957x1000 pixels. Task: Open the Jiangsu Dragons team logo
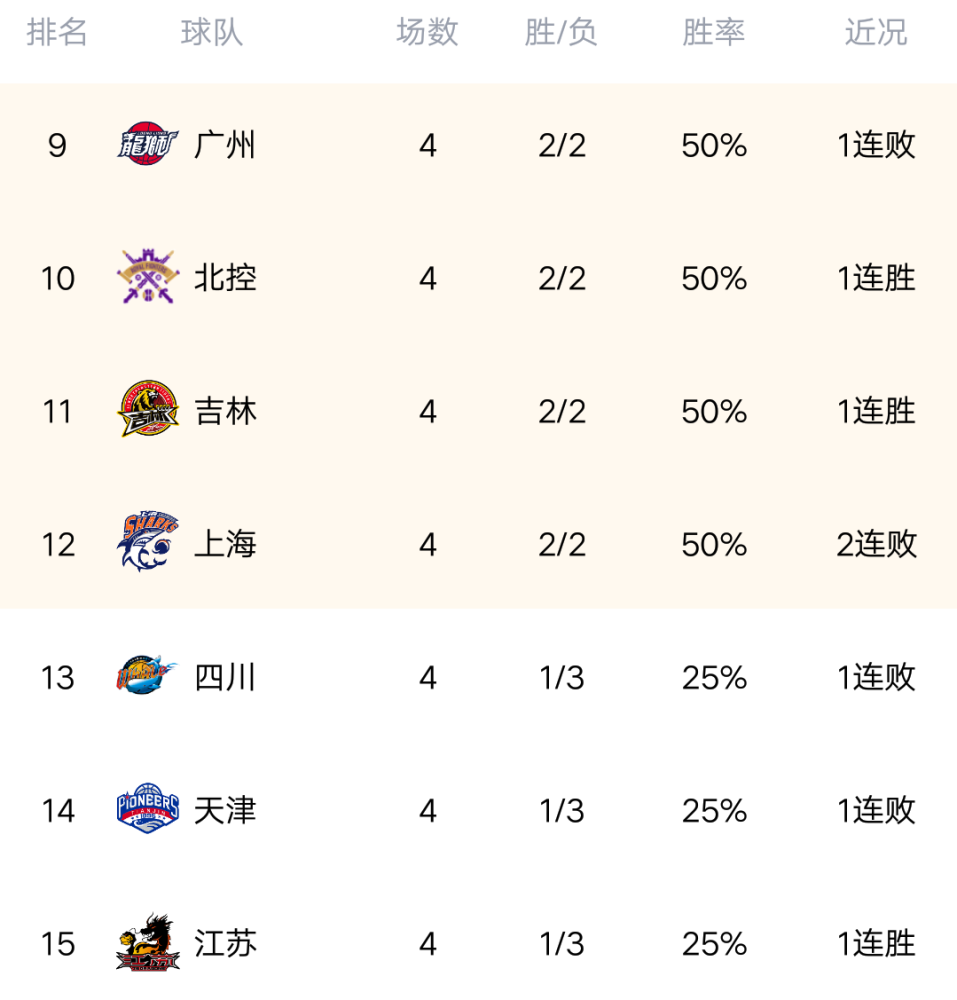click(148, 943)
